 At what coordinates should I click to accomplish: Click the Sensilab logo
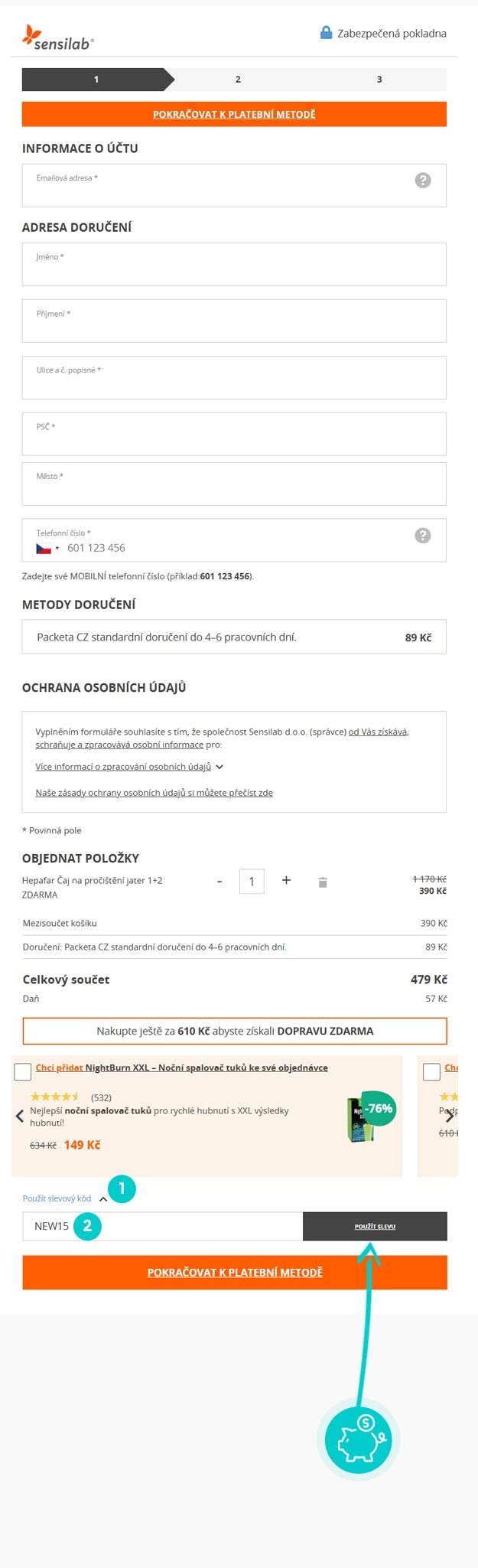coord(58,37)
